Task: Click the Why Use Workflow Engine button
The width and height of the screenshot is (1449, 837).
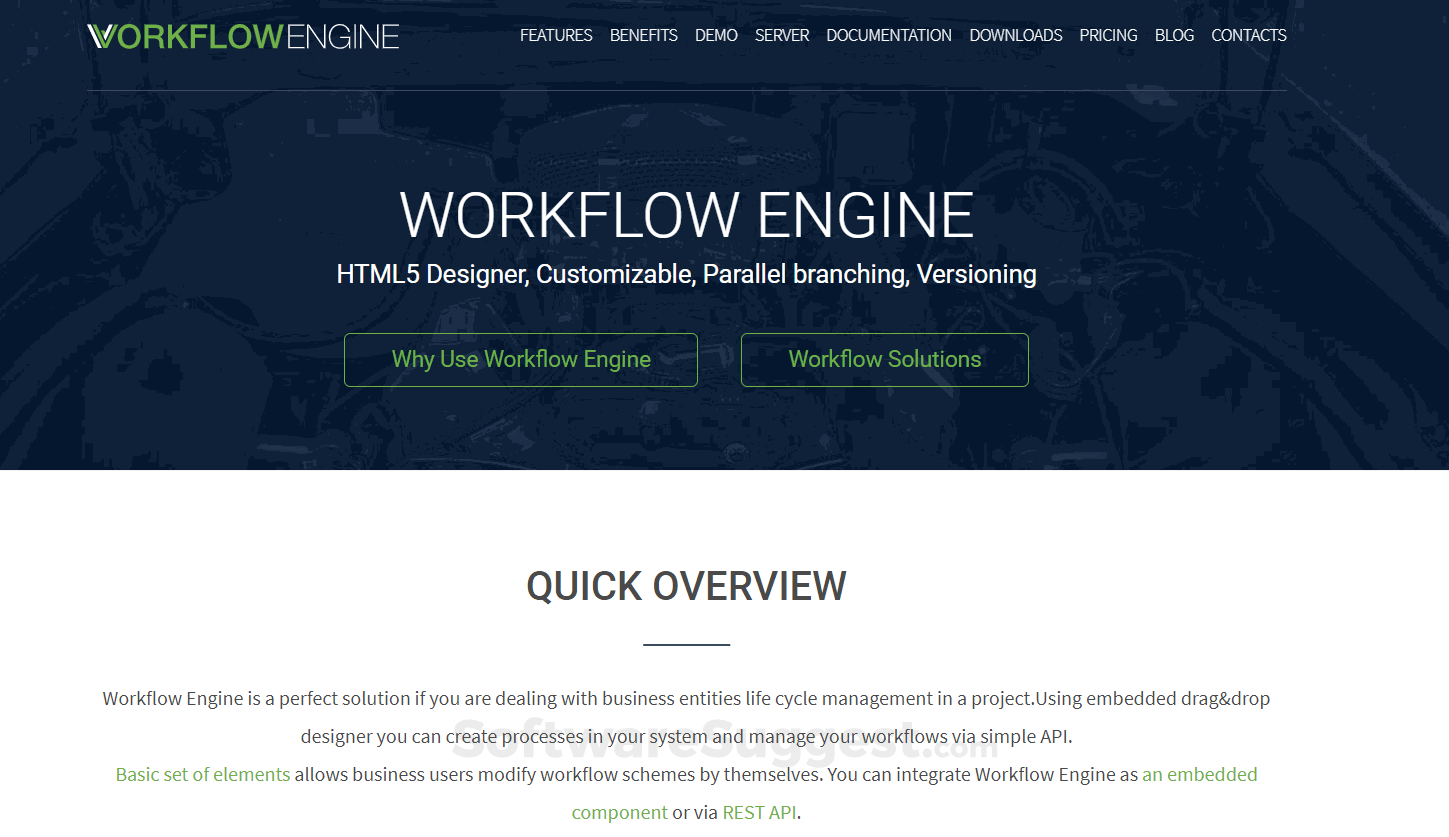Action: [521, 359]
